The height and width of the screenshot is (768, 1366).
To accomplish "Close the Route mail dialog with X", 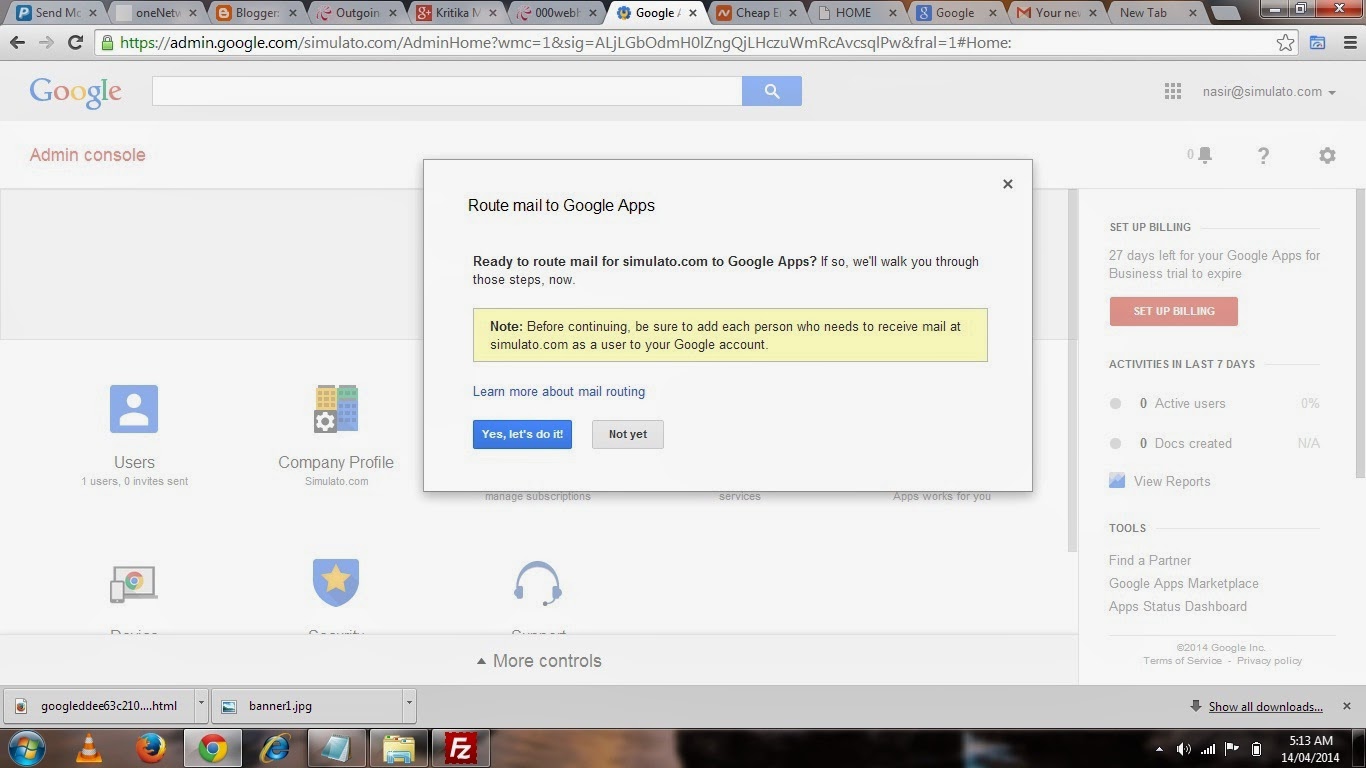I will 1008,184.
